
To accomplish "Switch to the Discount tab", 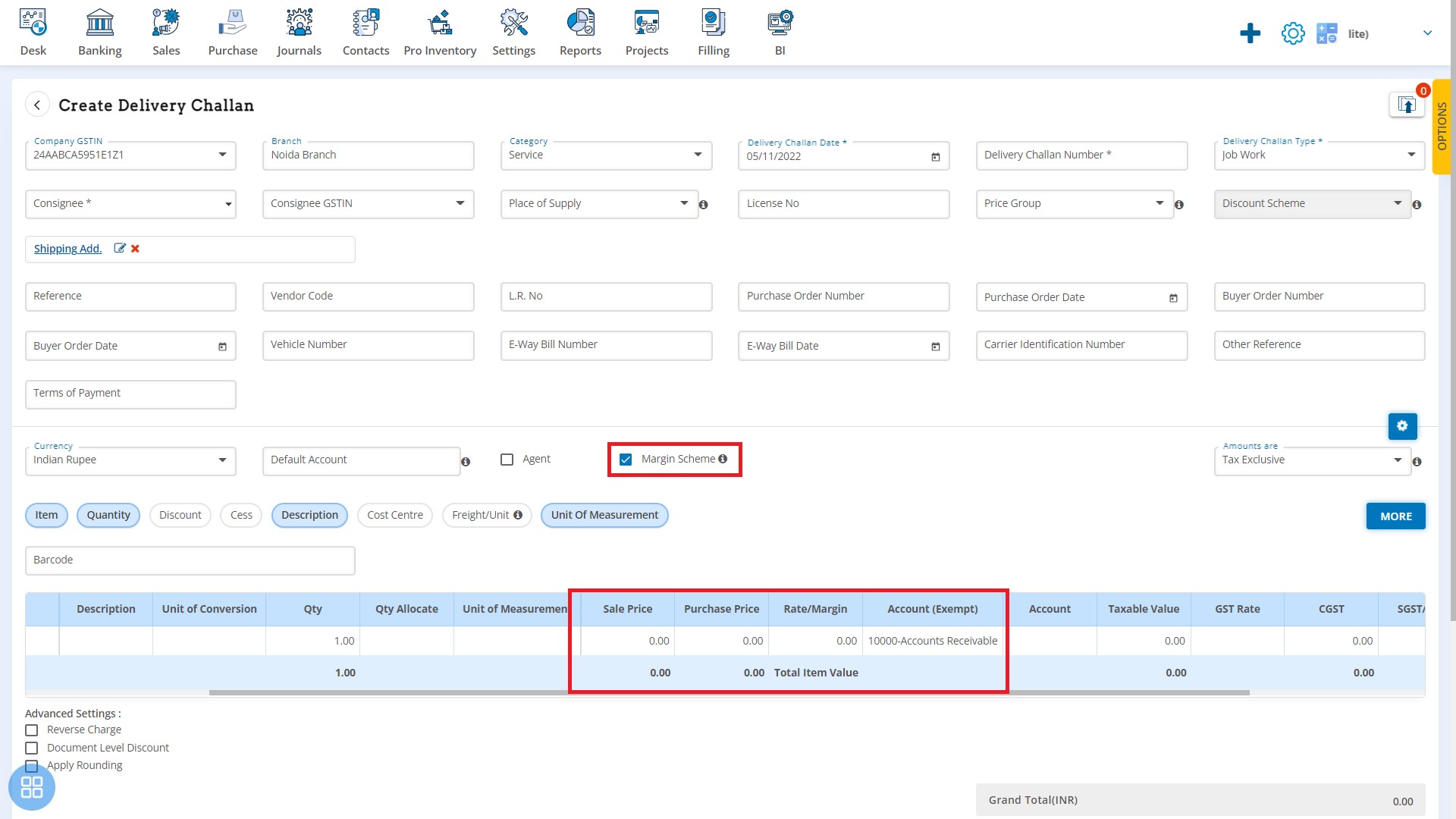I will (x=180, y=514).
